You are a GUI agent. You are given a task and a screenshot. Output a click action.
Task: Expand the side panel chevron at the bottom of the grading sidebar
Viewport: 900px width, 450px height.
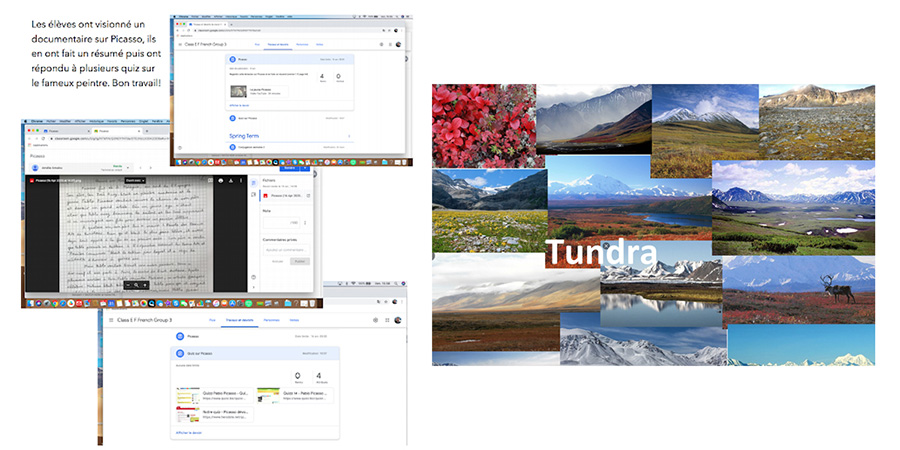coord(254,286)
